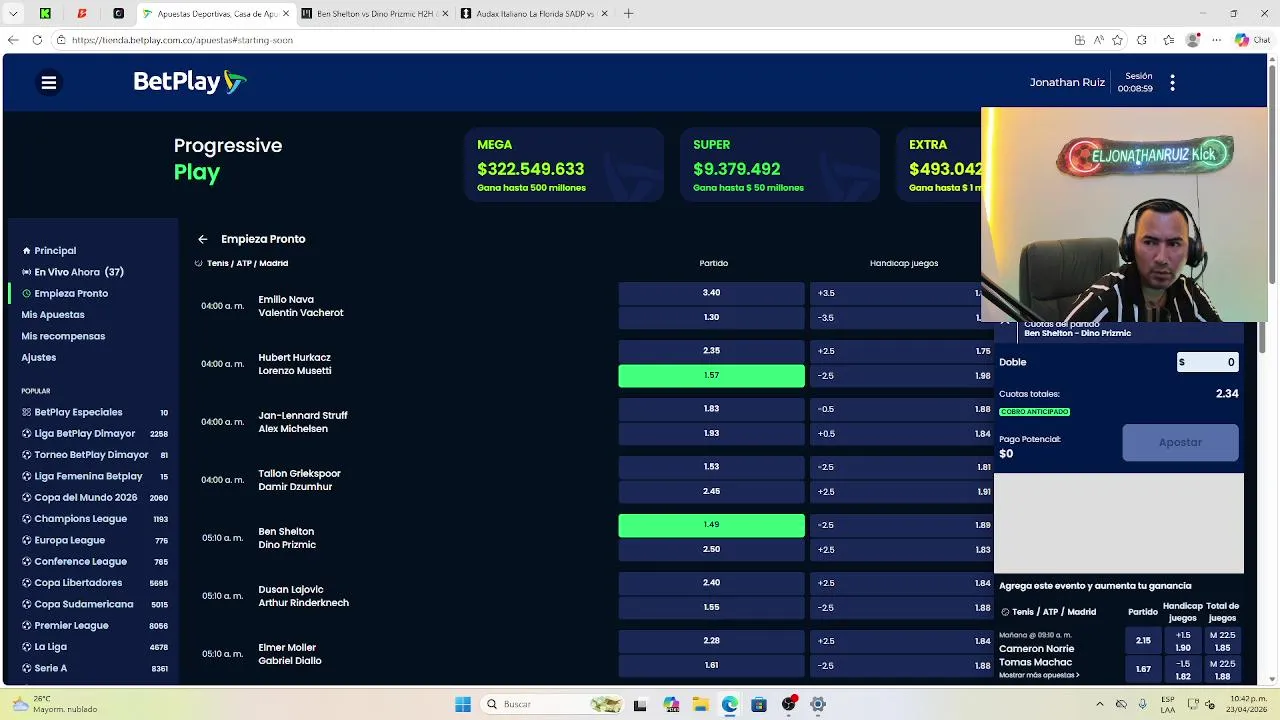1280x720 pixels.
Task: Open the Dusan Lajovic vs Arthur Rinderknech match
Action: click(304, 596)
